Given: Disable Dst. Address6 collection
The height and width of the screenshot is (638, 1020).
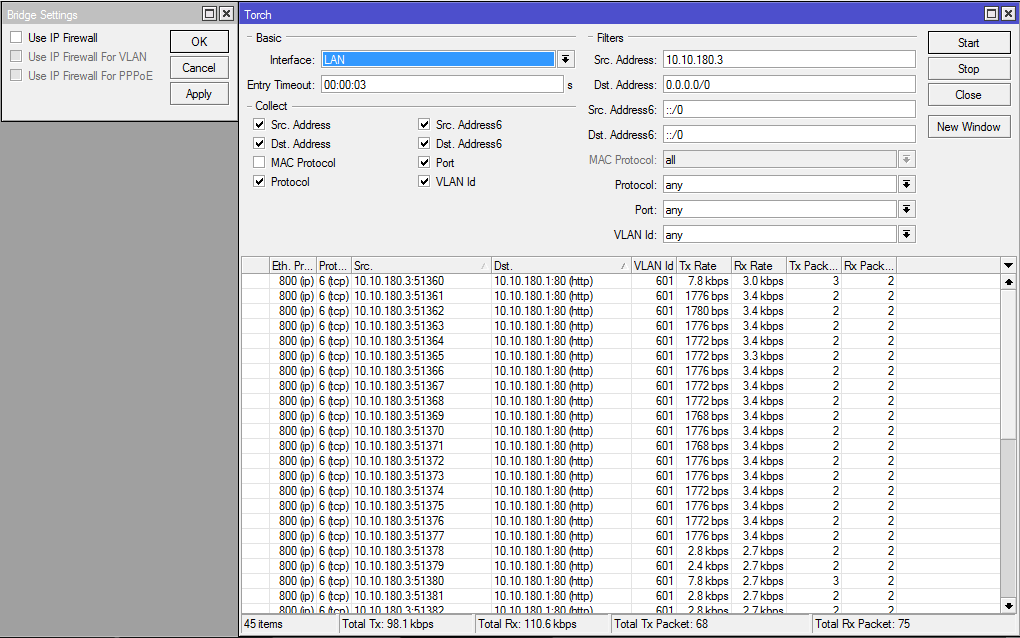Looking at the screenshot, I should click(424, 143).
